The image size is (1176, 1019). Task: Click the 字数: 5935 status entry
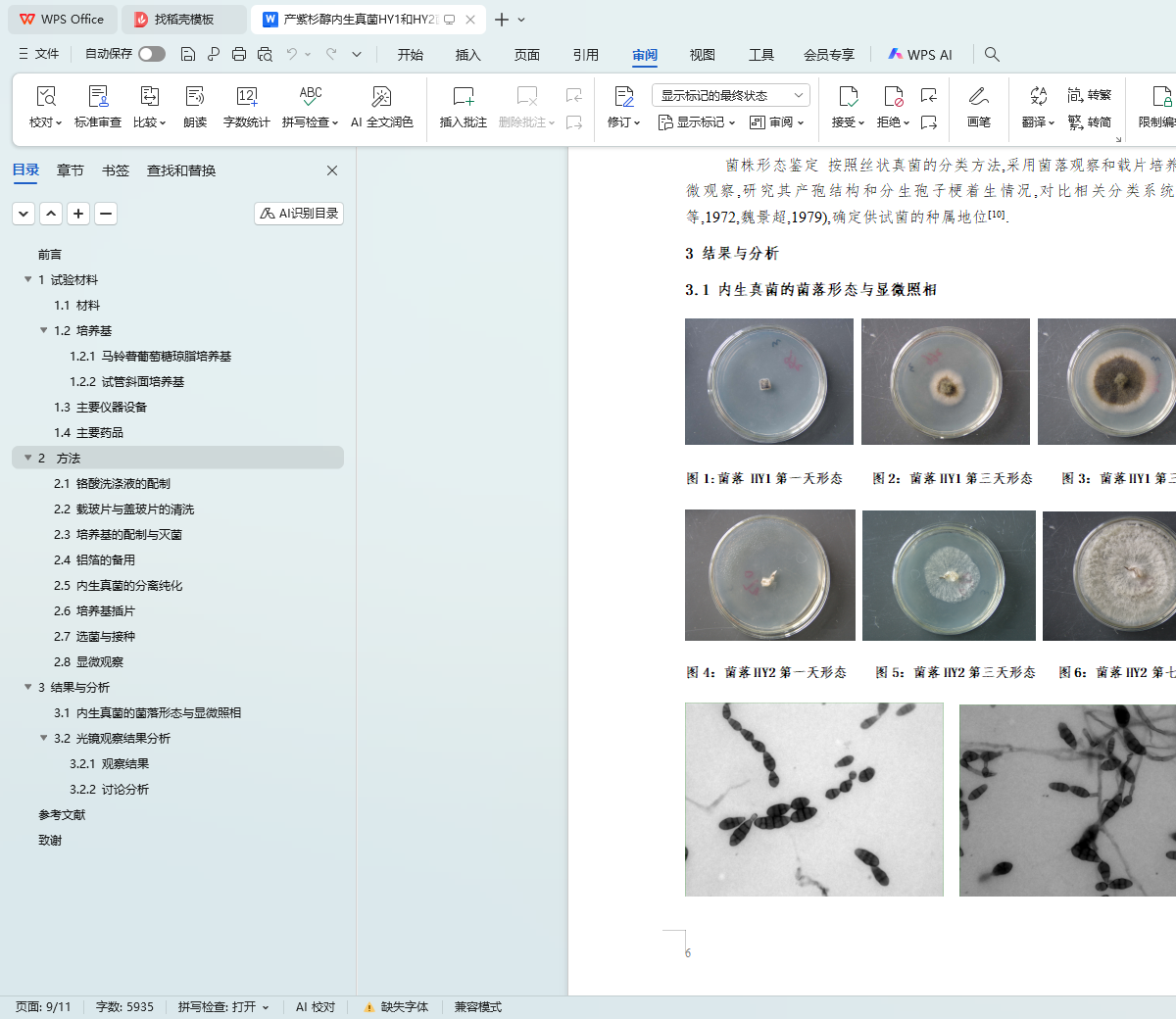tap(124, 1006)
